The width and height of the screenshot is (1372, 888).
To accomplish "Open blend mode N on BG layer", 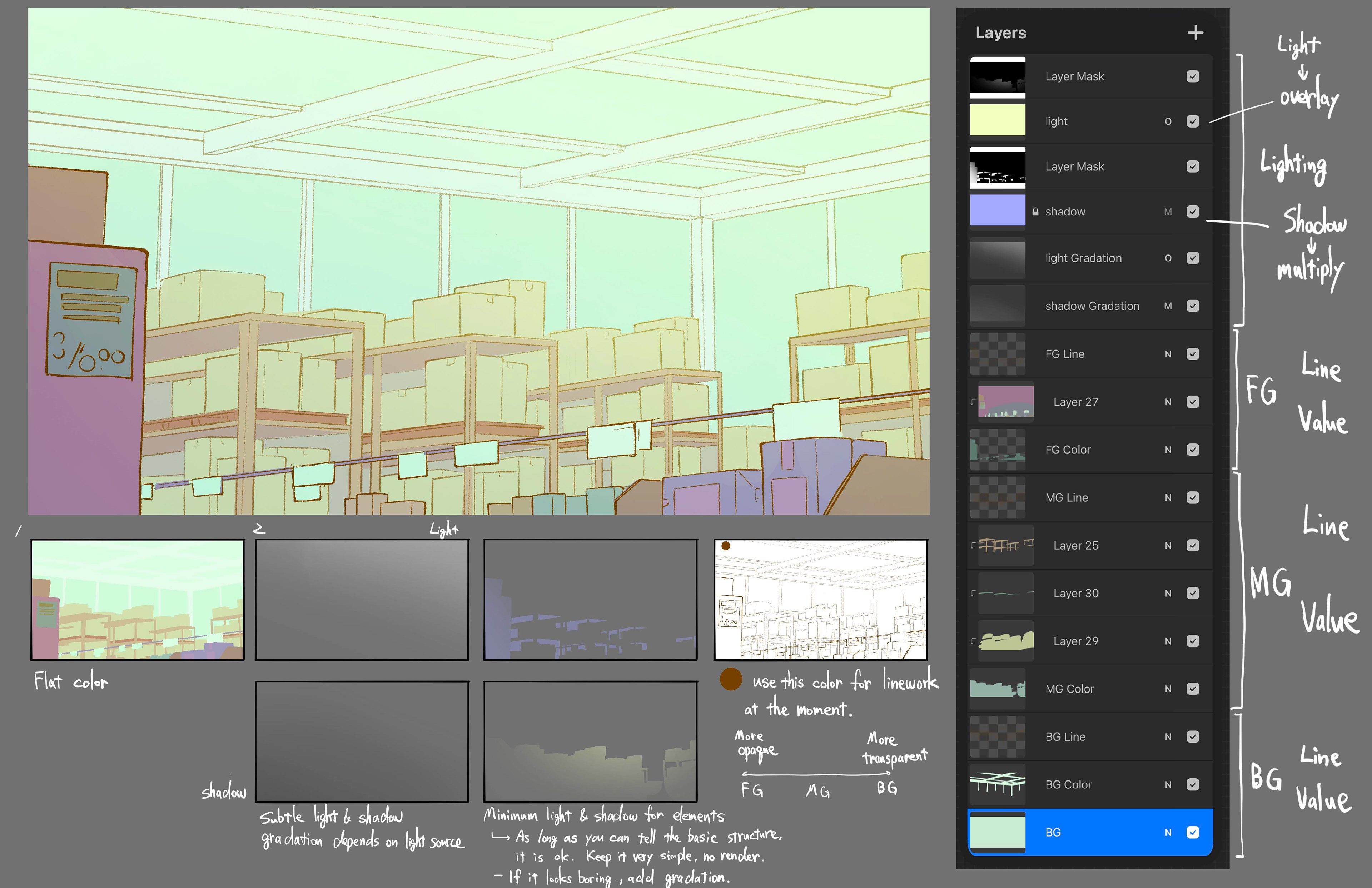I will coord(1168,833).
